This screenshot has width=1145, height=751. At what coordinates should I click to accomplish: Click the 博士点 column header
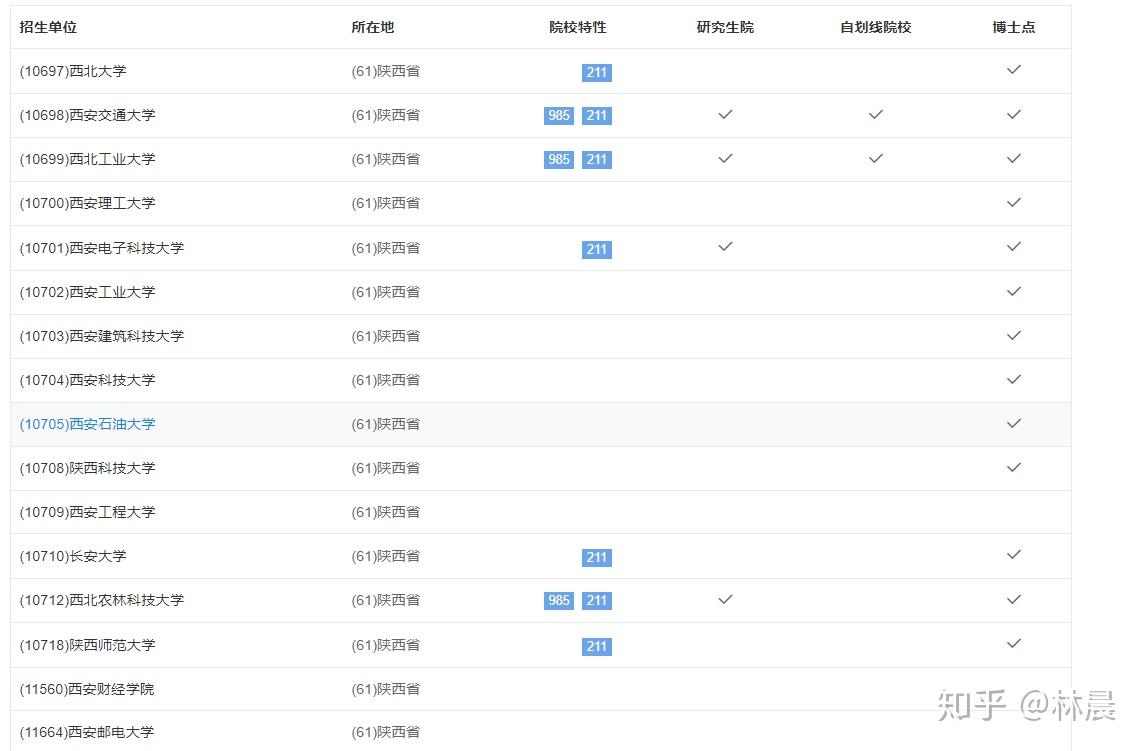tap(1014, 27)
